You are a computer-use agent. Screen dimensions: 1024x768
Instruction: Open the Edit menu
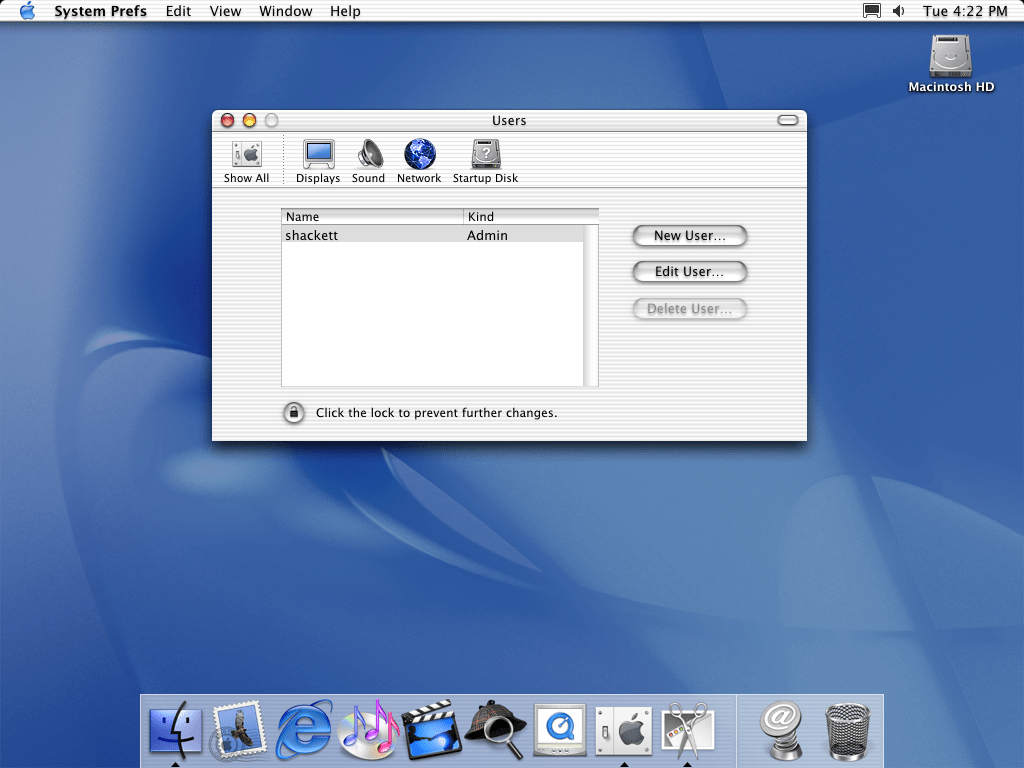pyautogui.click(x=179, y=11)
